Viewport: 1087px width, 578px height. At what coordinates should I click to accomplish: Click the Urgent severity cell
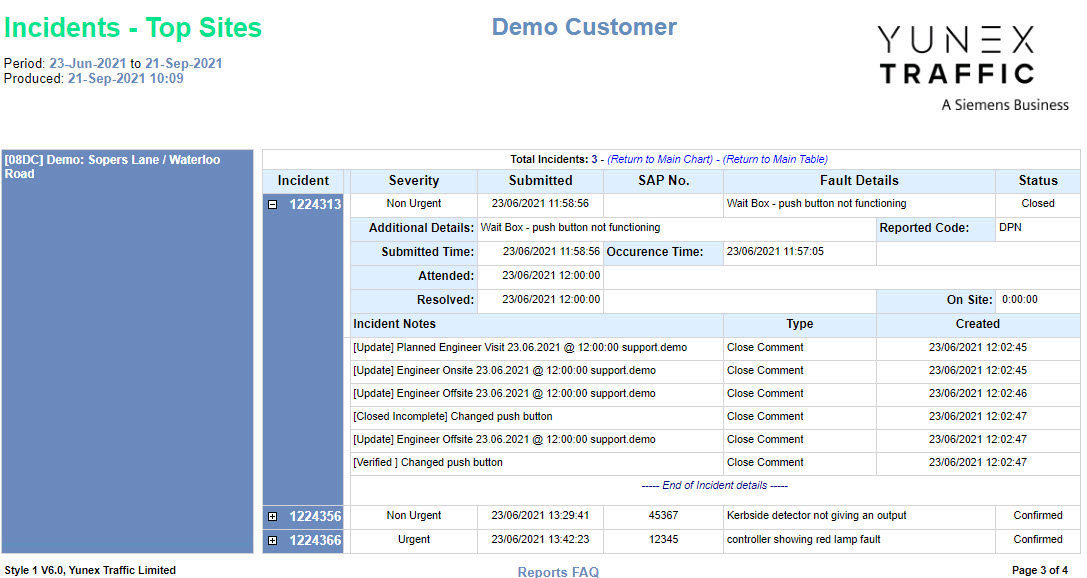(414, 539)
